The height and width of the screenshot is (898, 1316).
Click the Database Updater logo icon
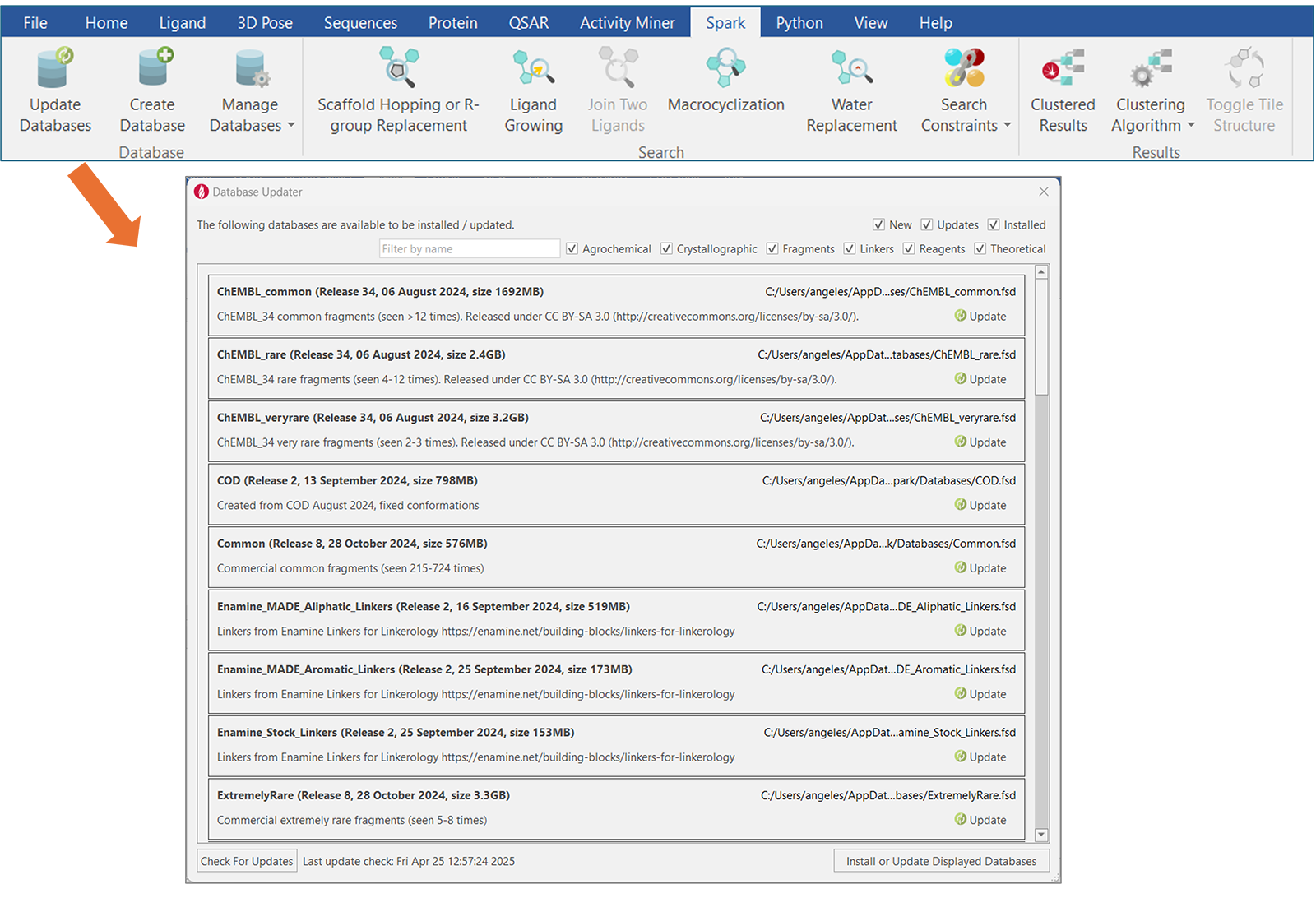pos(202,192)
